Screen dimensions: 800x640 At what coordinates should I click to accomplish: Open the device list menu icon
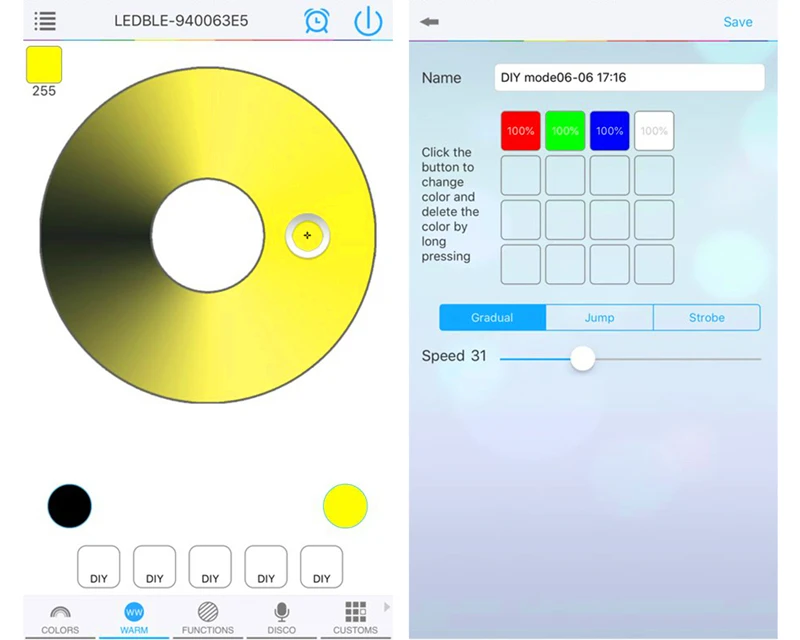[45, 21]
